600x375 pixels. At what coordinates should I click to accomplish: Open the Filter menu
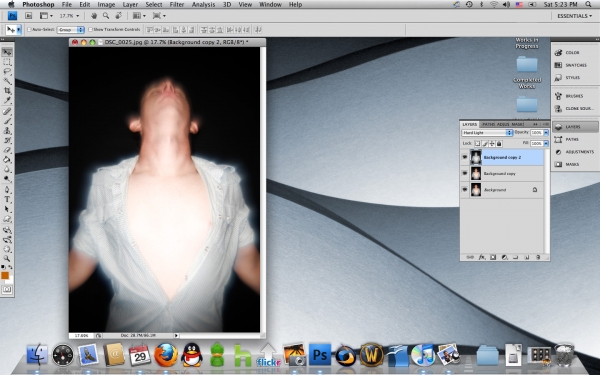coord(176,5)
